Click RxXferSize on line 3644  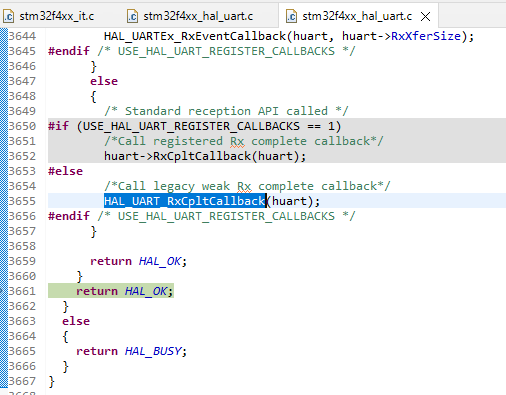[x=426, y=36]
